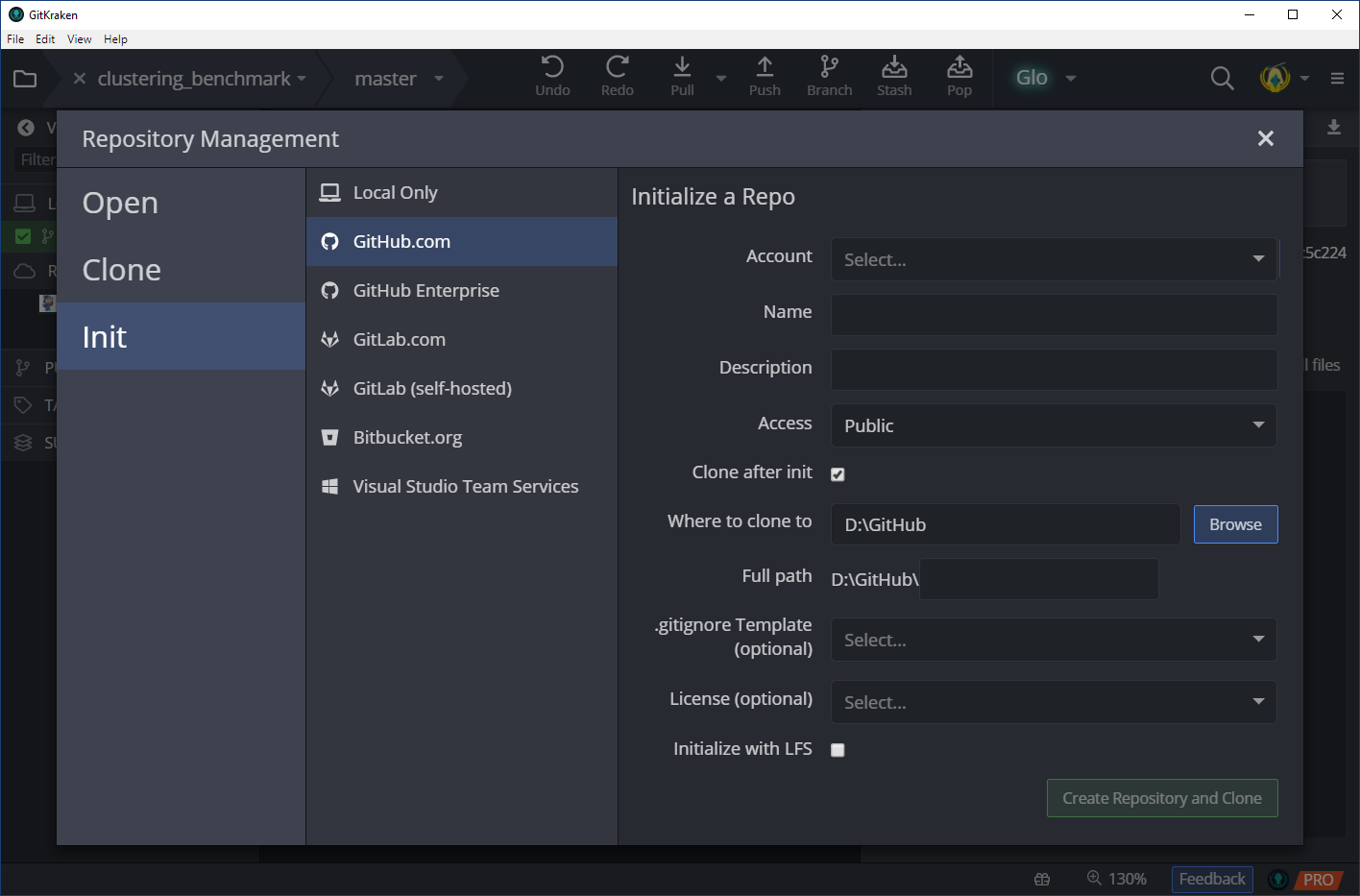The width and height of the screenshot is (1360, 896).
Task: Click the Where to clone to field
Action: click(1006, 524)
